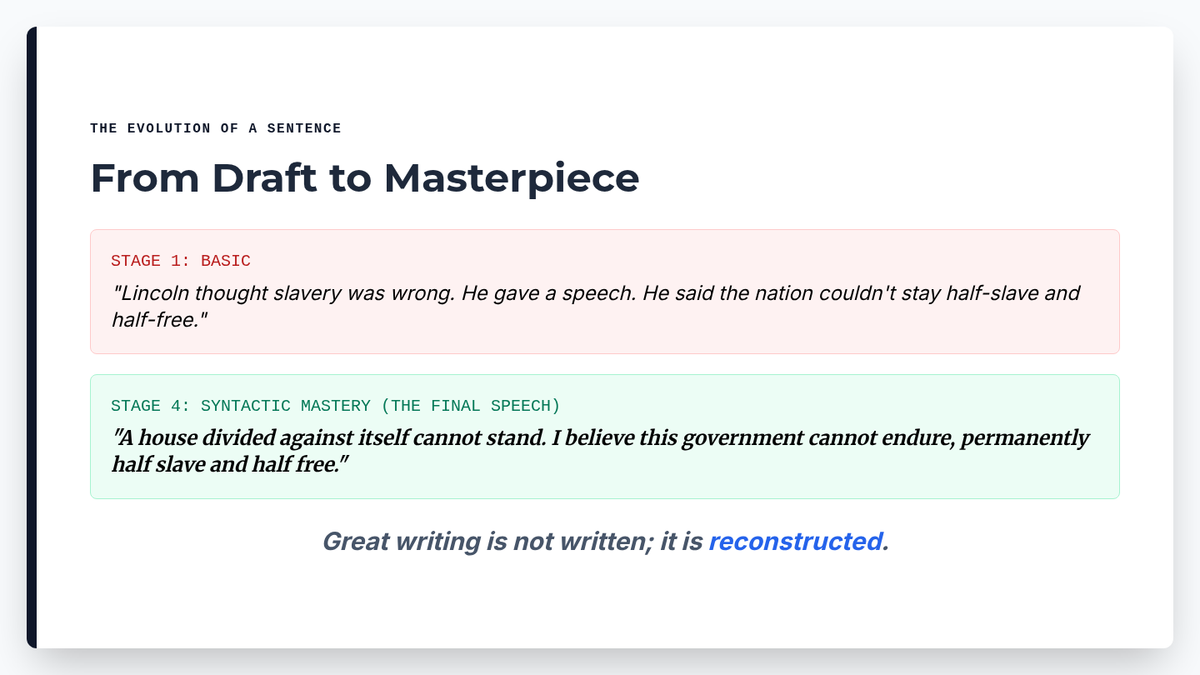
Task: Click the word "Masterpiece" in the title
Action: (511, 179)
